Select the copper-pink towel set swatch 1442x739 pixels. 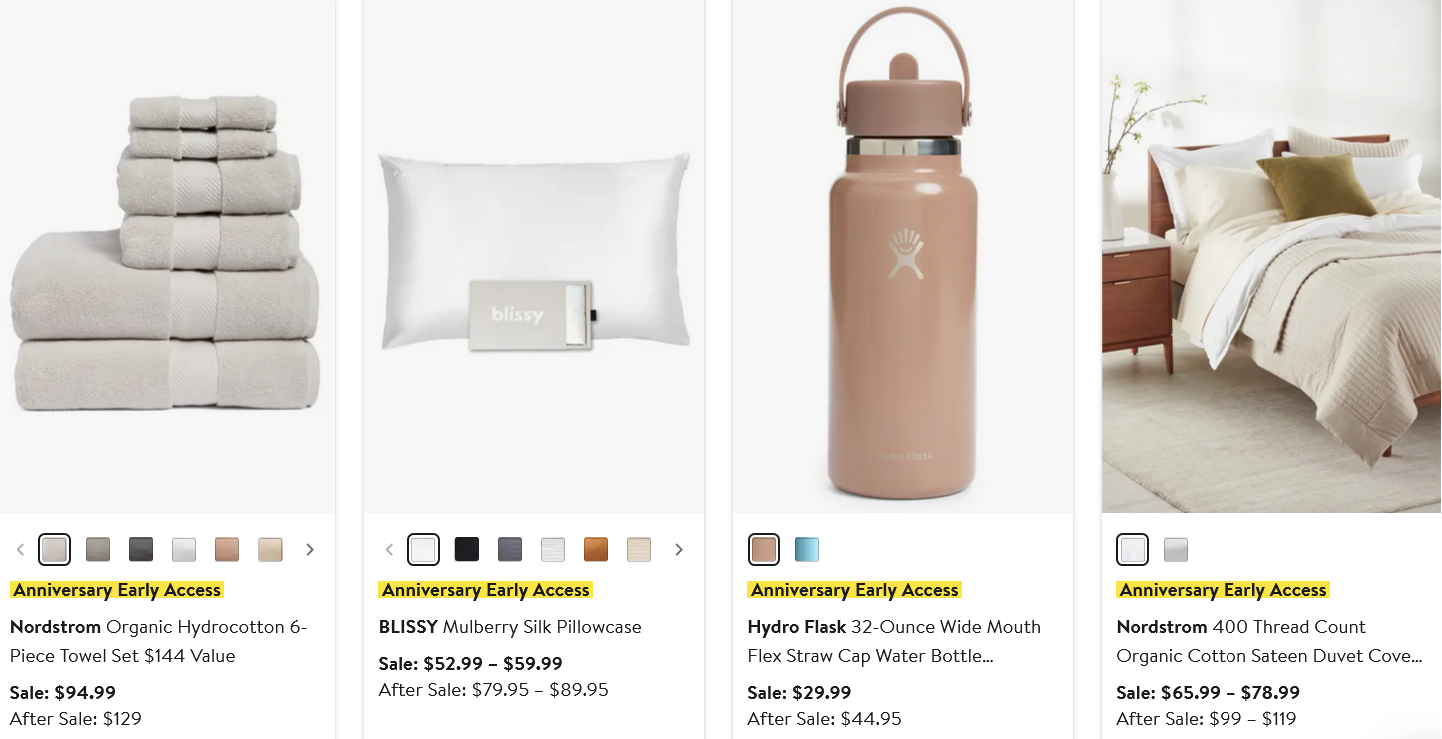227,549
